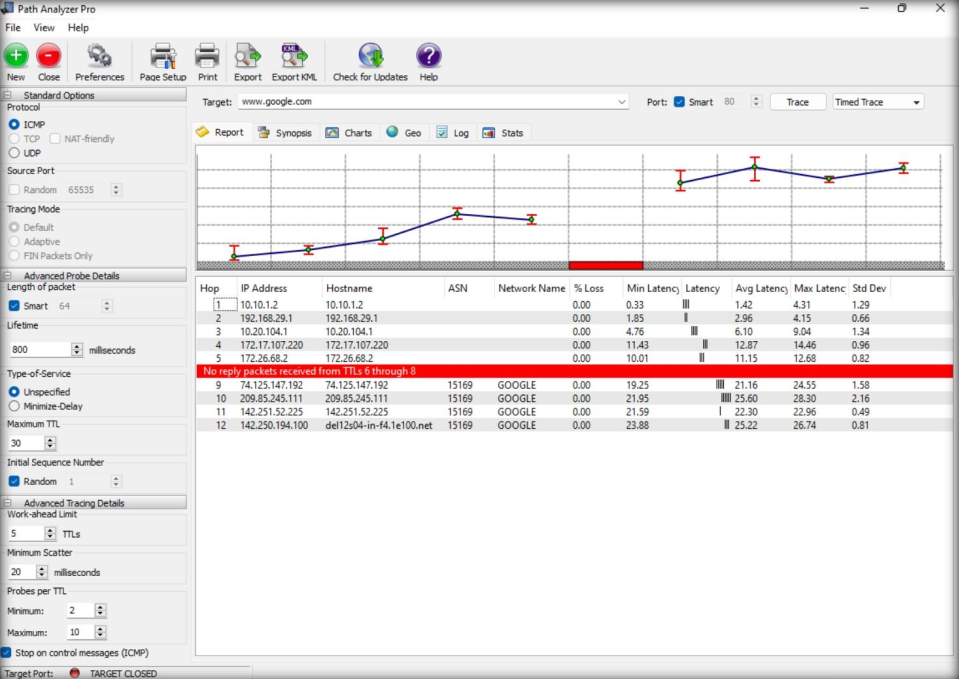
Task: Toggle Smart length of packet checkbox
Action: pos(13,306)
